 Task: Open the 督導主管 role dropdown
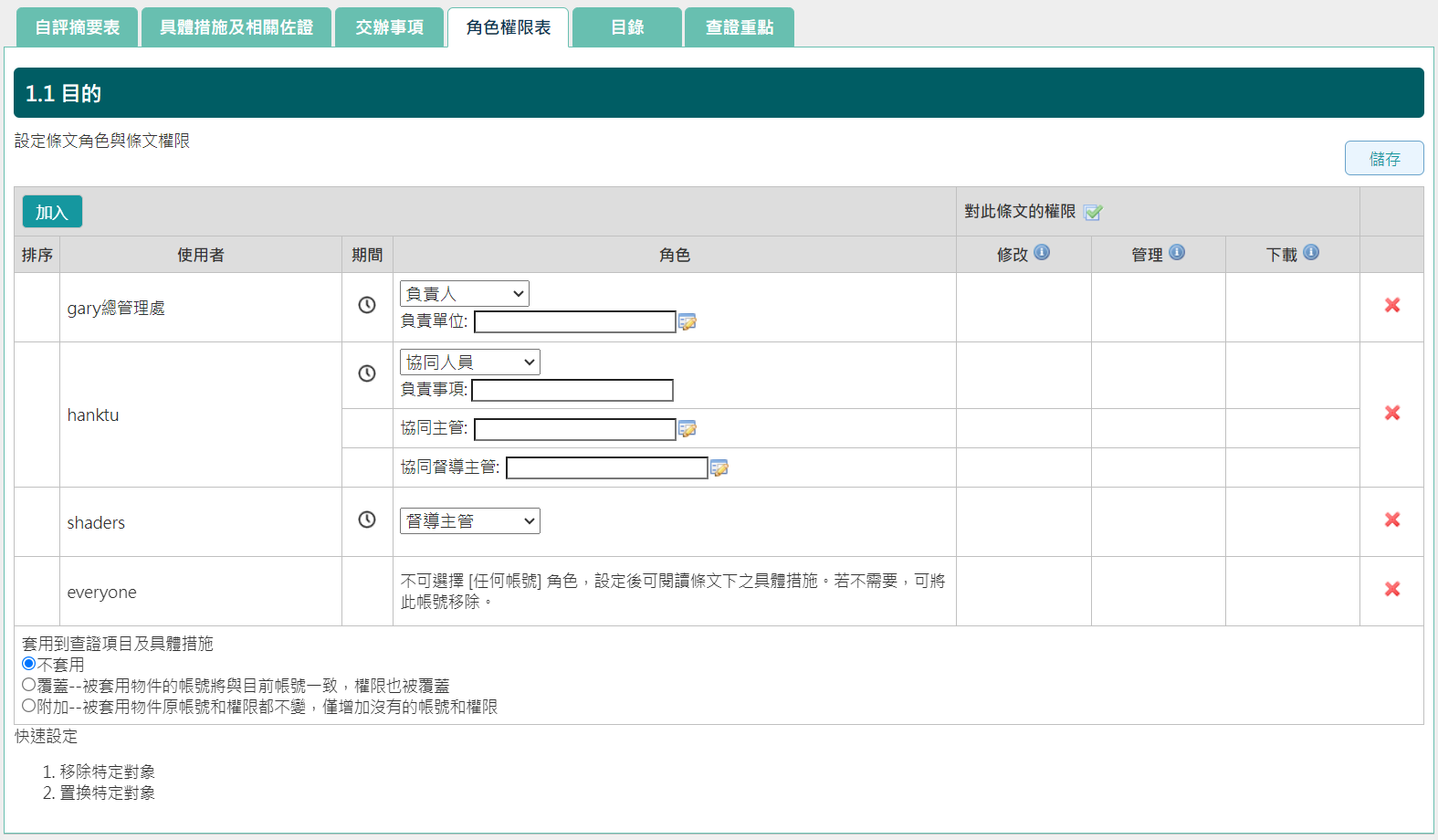469,521
